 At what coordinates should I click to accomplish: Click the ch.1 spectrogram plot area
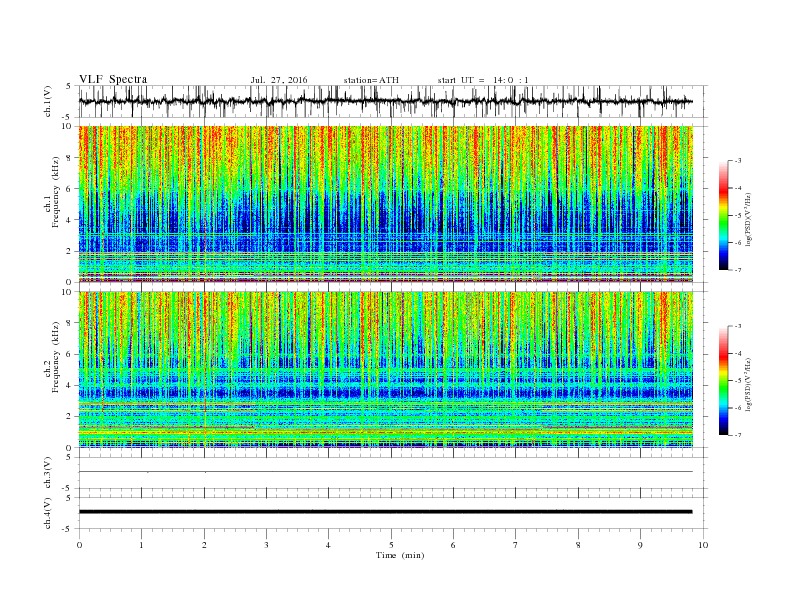click(385, 204)
